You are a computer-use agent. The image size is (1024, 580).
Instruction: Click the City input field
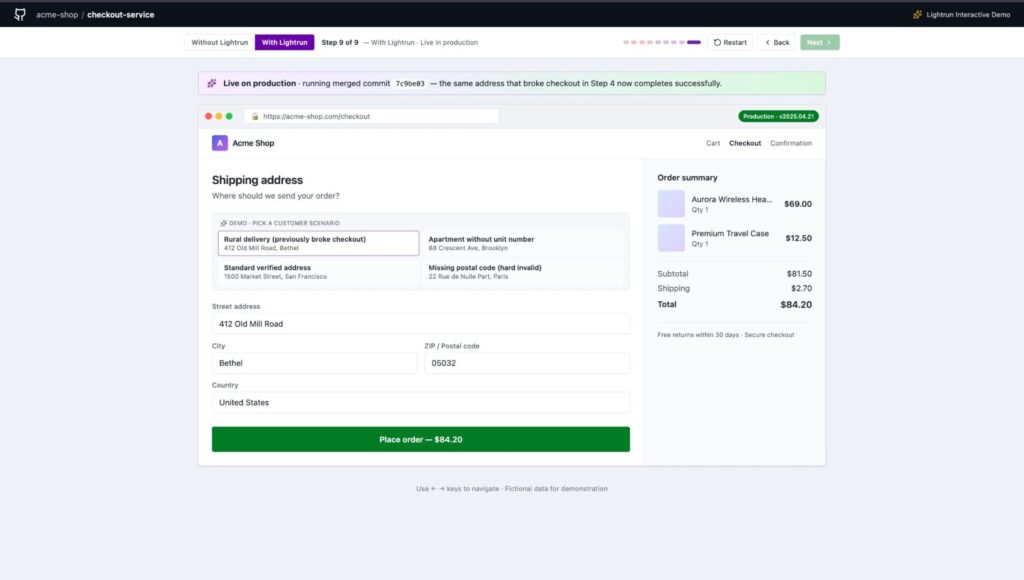314,363
